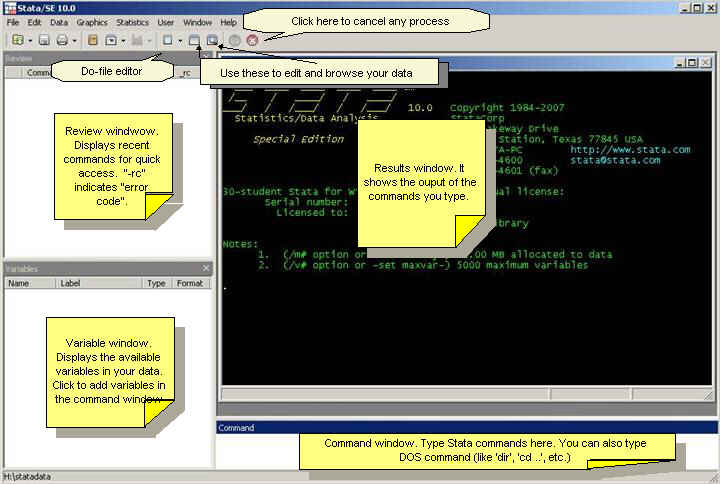Viewport: 720px width, 484px height.
Task: Expand the dropdown arrow beside the Print icon
Action: point(75,40)
